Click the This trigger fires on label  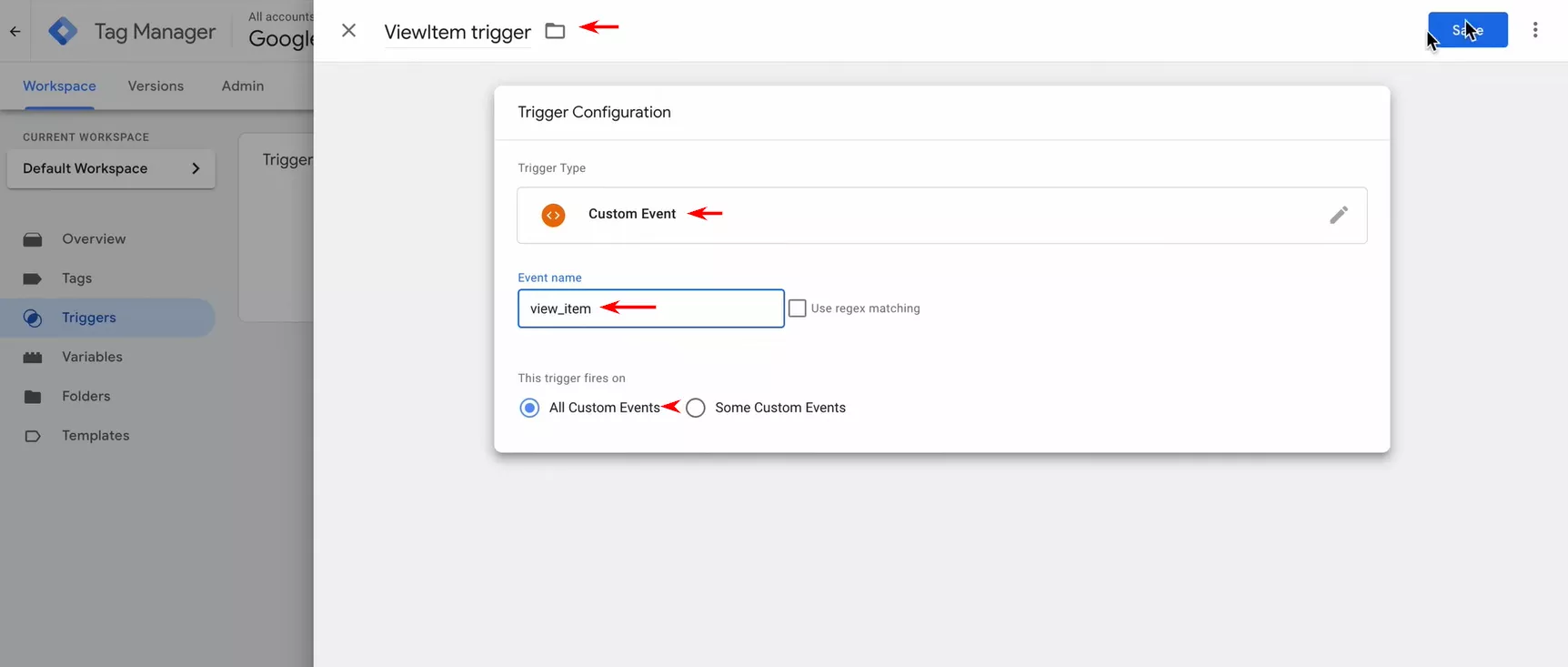coord(571,379)
